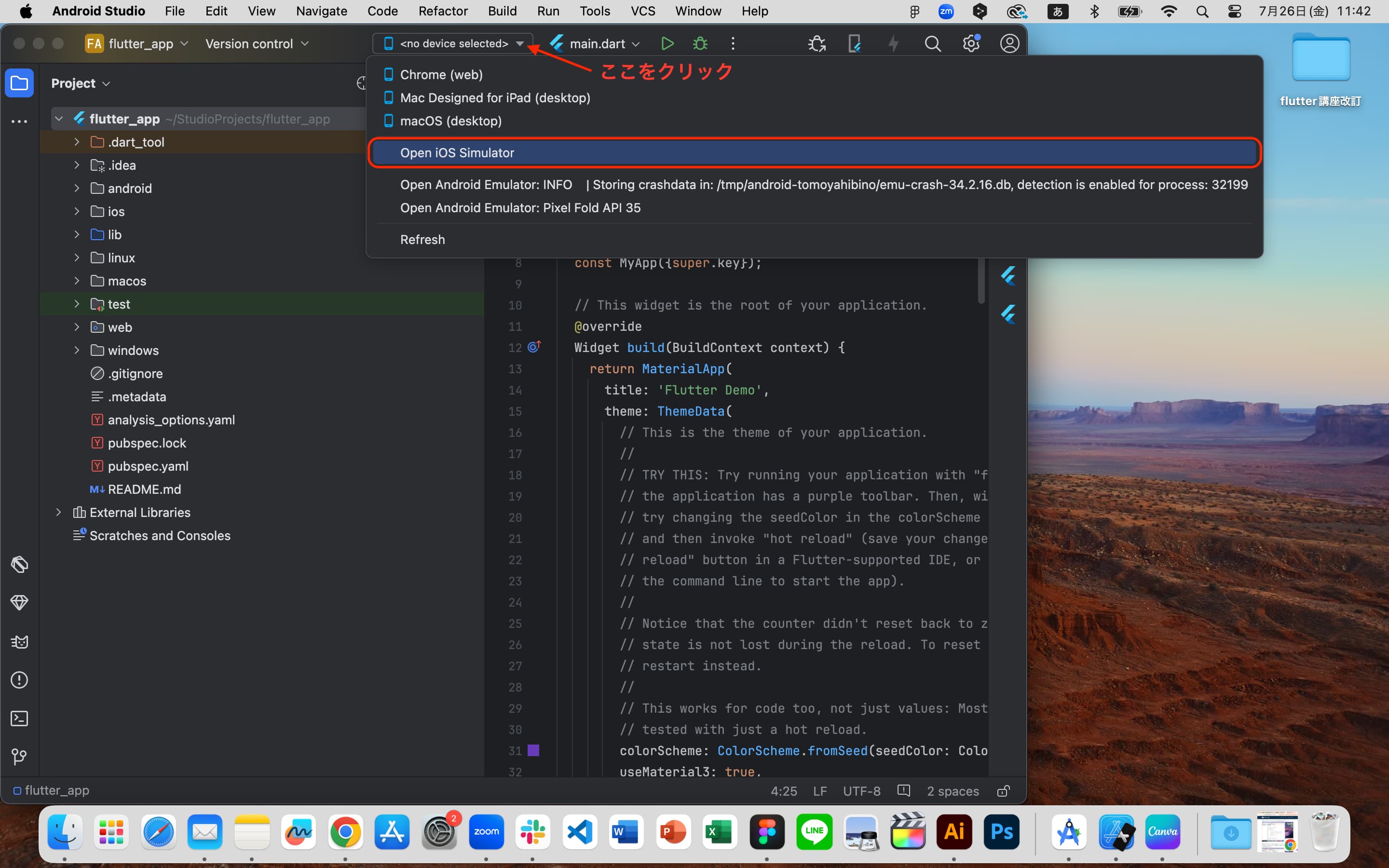This screenshot has width=1389, height=868.
Task: Open the Problems exclamation icon tool window
Action: tap(19, 680)
